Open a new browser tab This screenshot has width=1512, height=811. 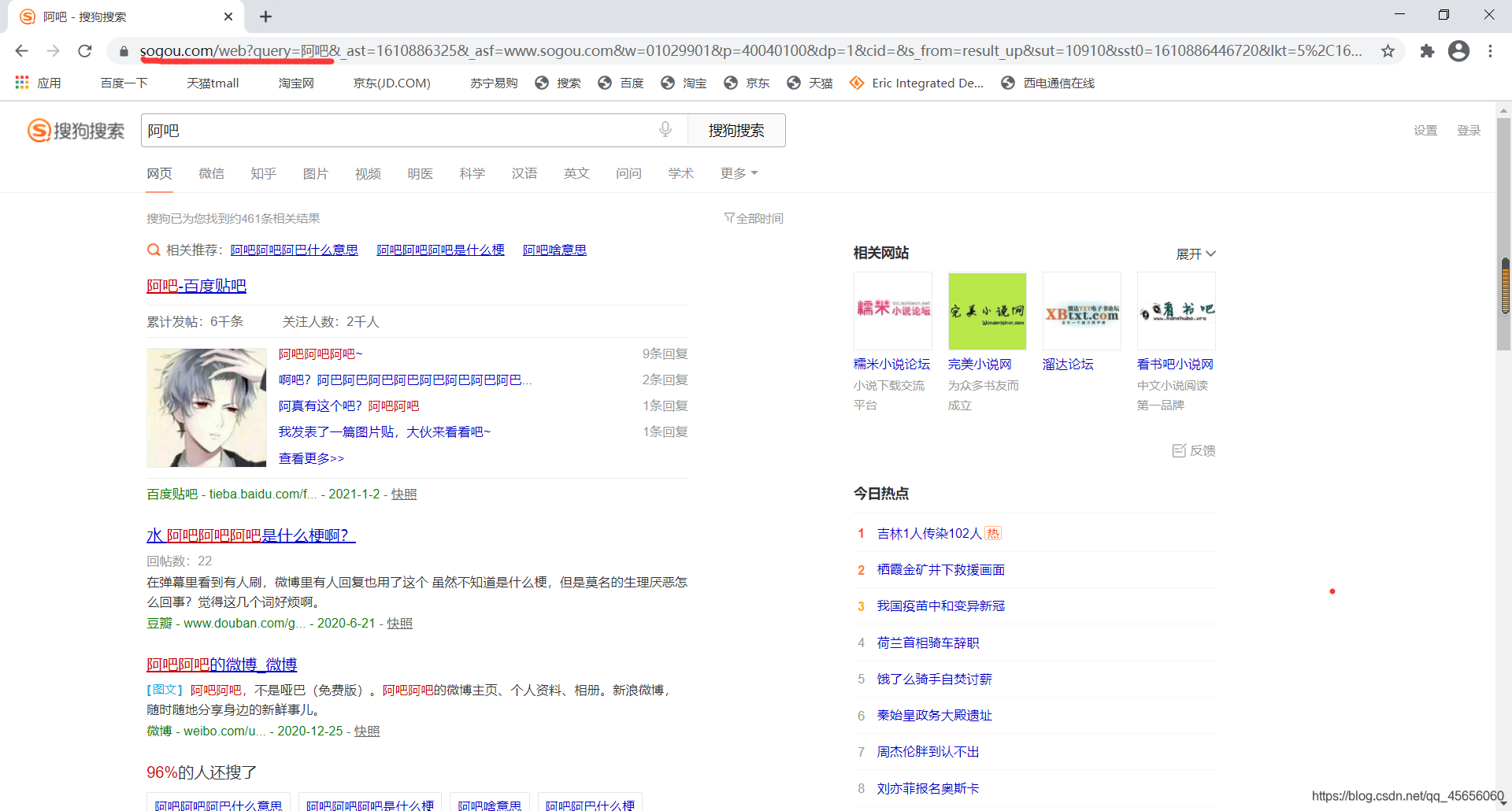pyautogui.click(x=265, y=17)
